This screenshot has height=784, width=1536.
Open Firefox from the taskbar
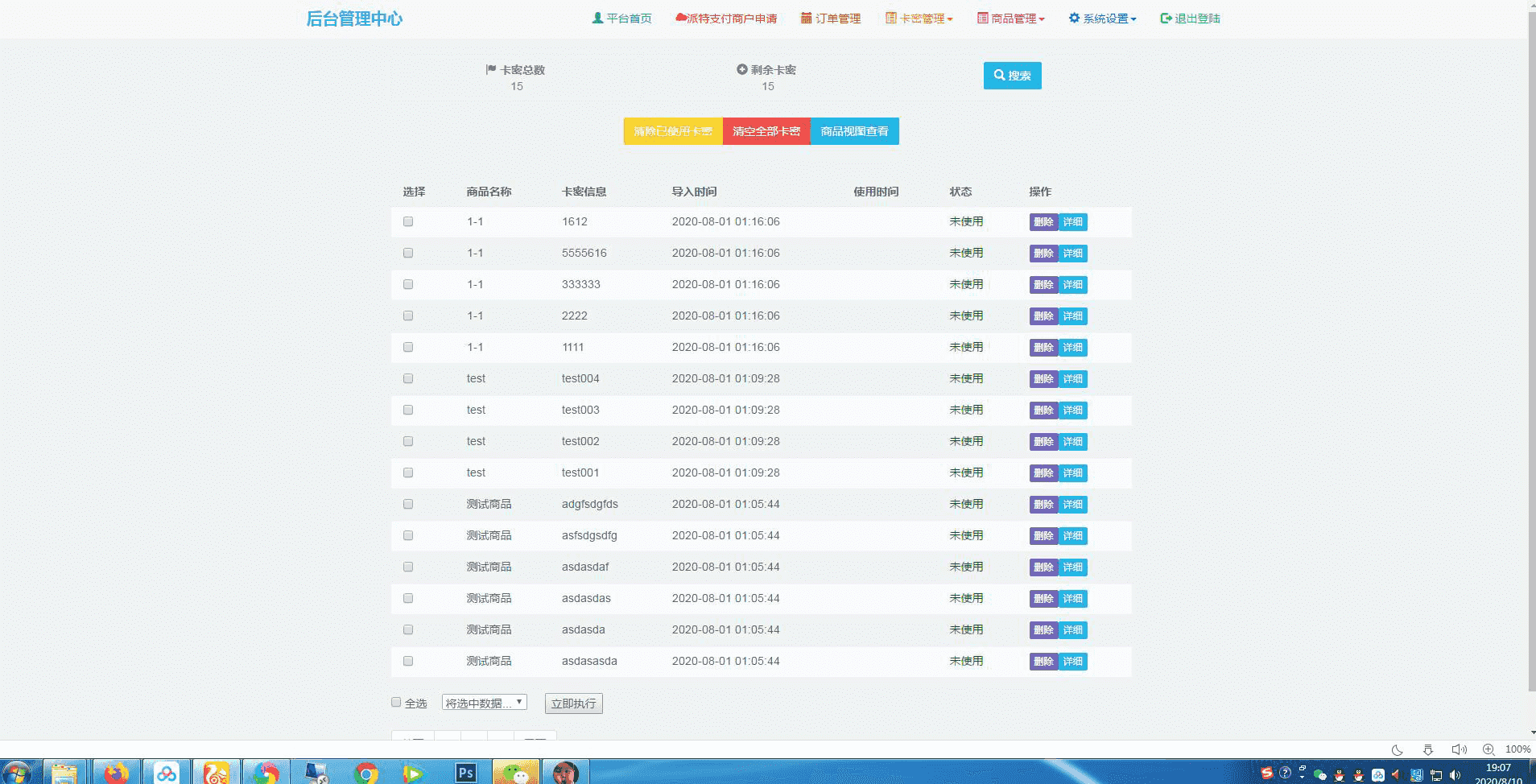pyautogui.click(x=117, y=773)
